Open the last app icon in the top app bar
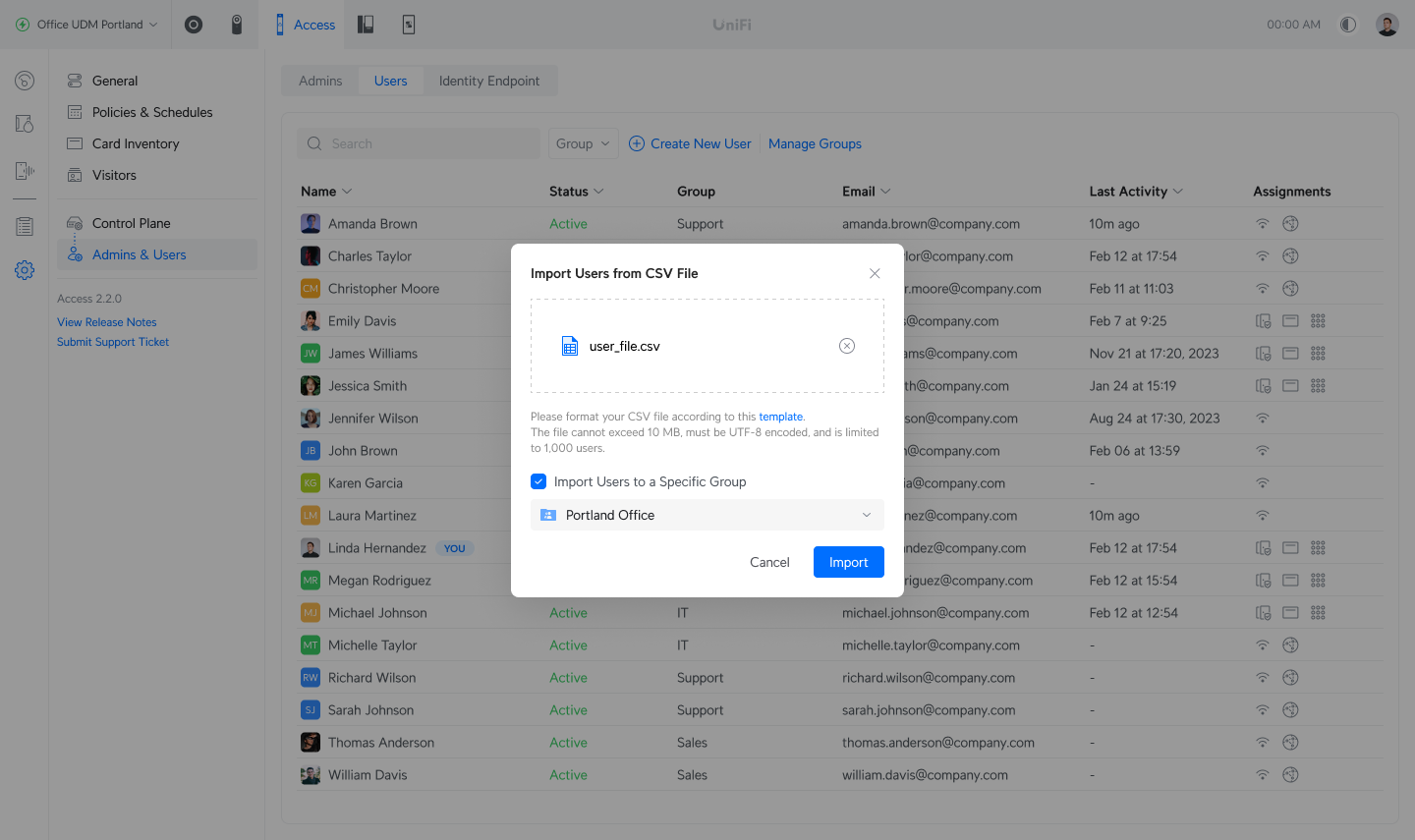This screenshot has height=840, width=1415. click(x=409, y=25)
